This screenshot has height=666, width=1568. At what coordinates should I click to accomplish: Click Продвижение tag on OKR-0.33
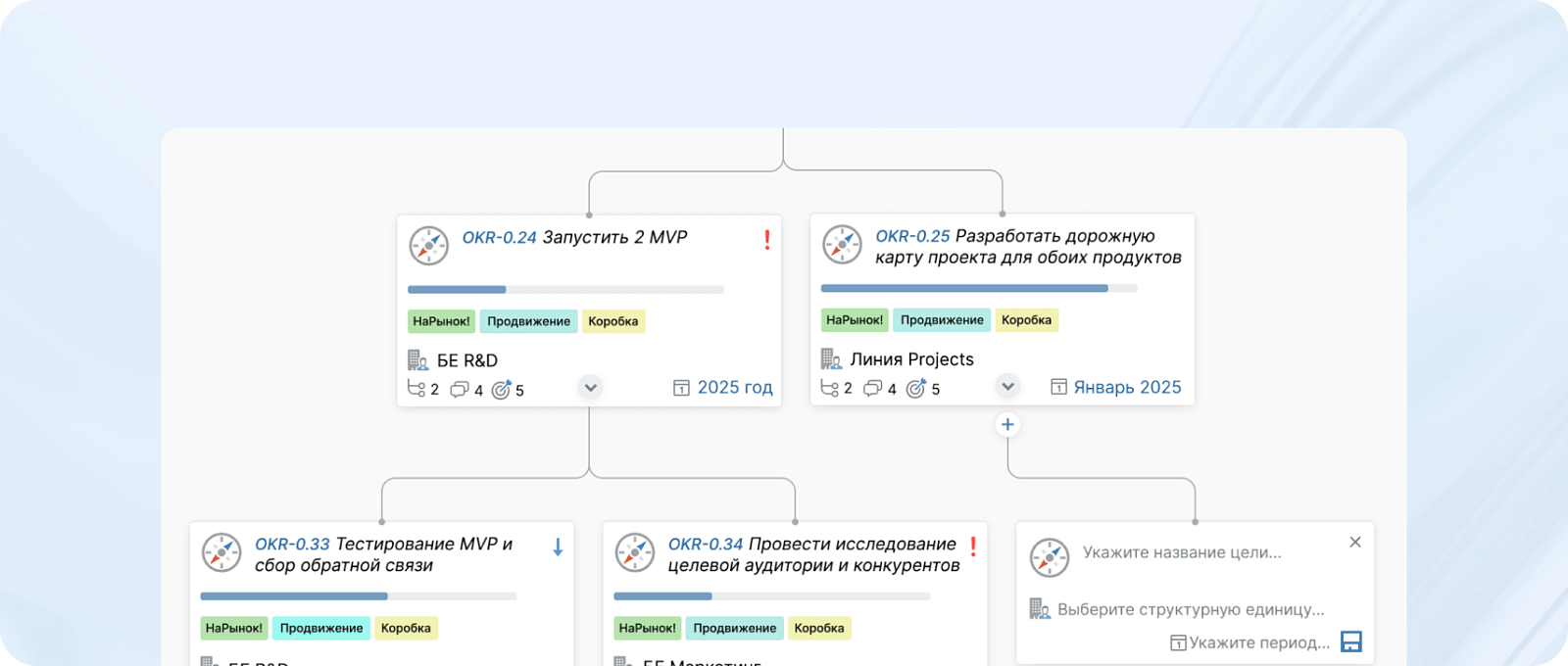[321, 628]
